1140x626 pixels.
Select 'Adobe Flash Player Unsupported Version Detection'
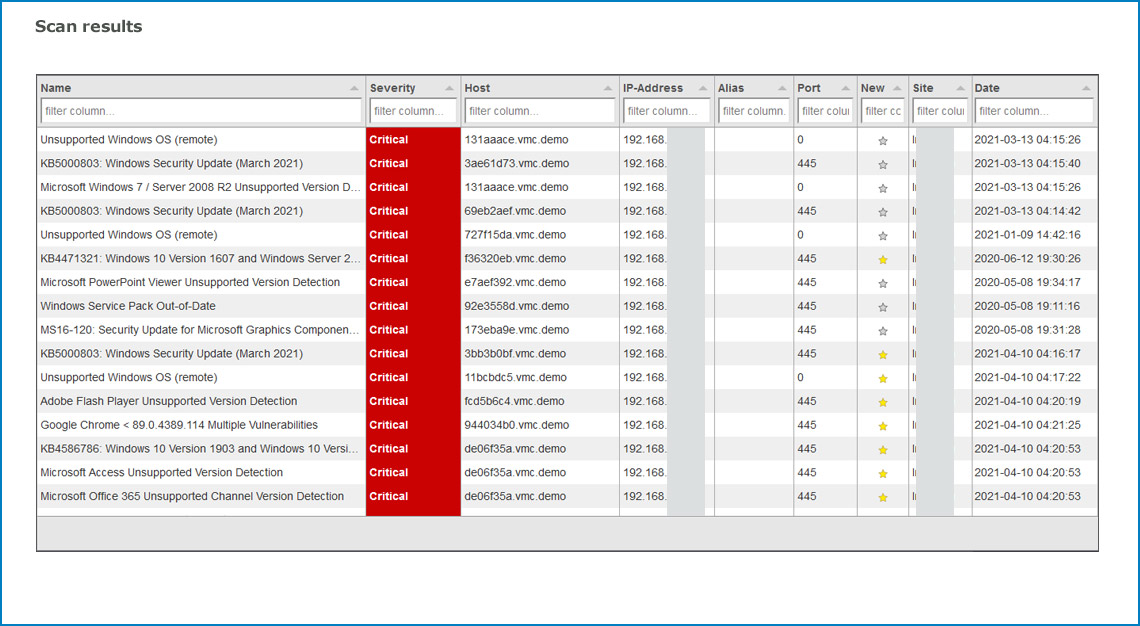pyautogui.click(x=169, y=401)
